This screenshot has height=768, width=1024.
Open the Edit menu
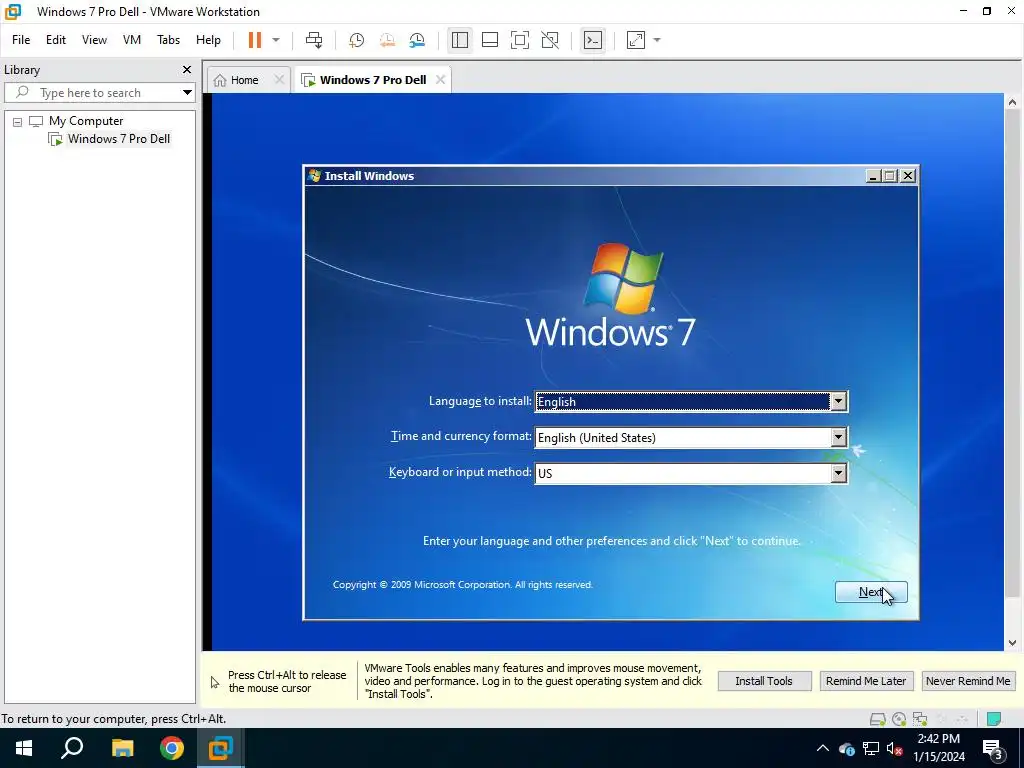pyautogui.click(x=56, y=40)
